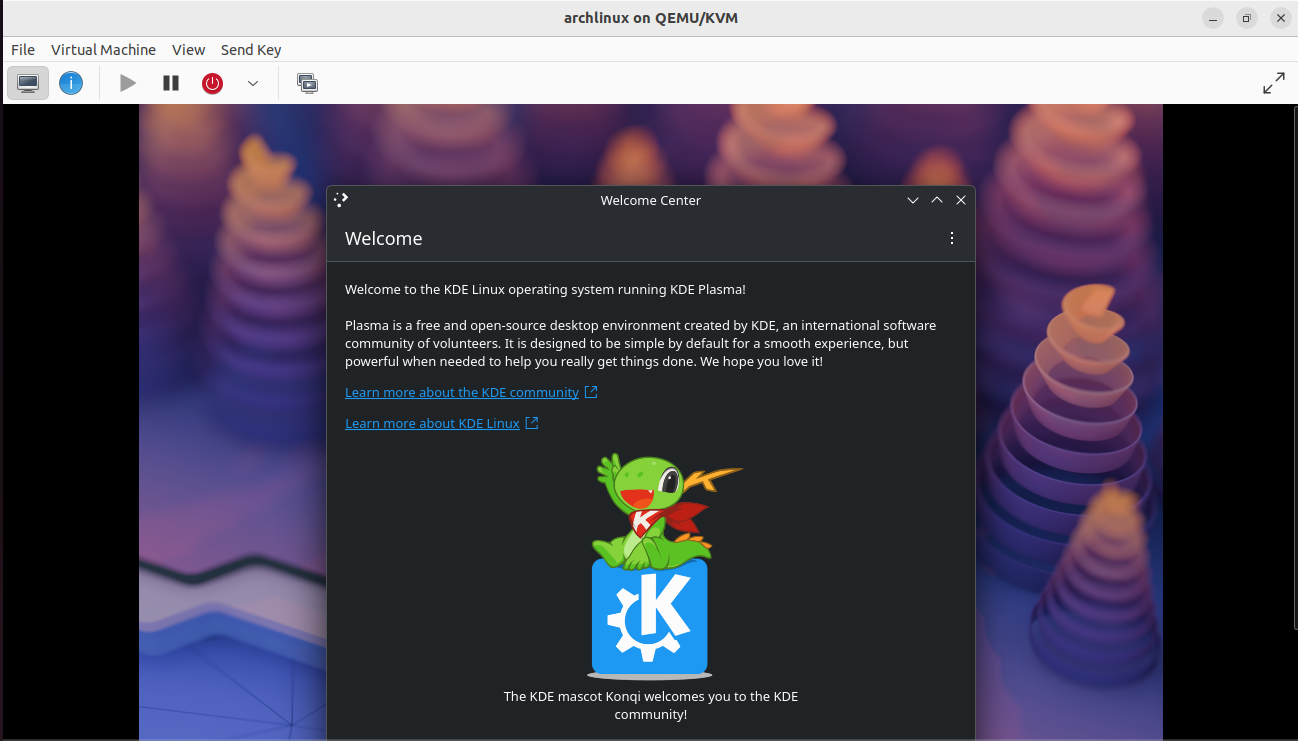Click the down chevron on Welcome Center titlebar
Screen dimensions: 1298x741
click(912, 200)
